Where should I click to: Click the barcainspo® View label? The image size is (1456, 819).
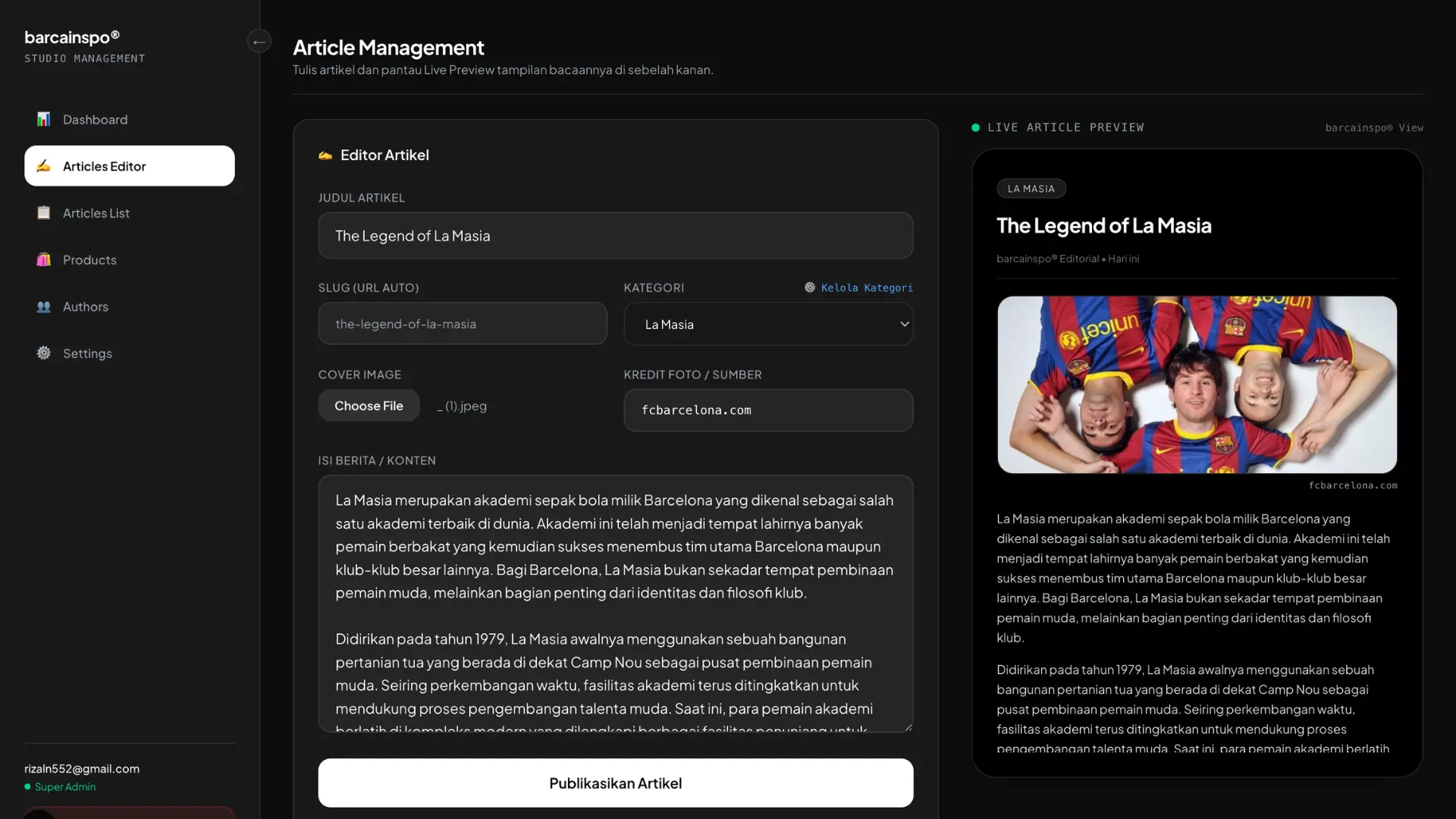pyautogui.click(x=1374, y=127)
